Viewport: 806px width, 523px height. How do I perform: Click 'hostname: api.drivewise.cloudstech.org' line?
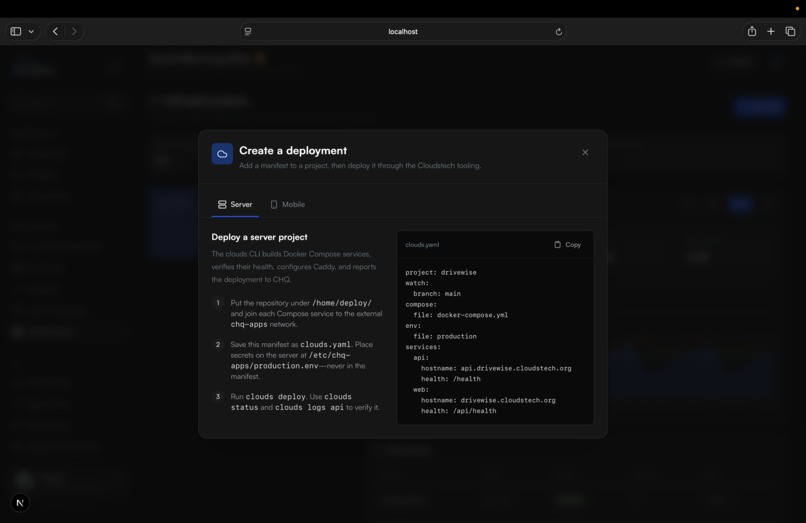[x=496, y=368]
